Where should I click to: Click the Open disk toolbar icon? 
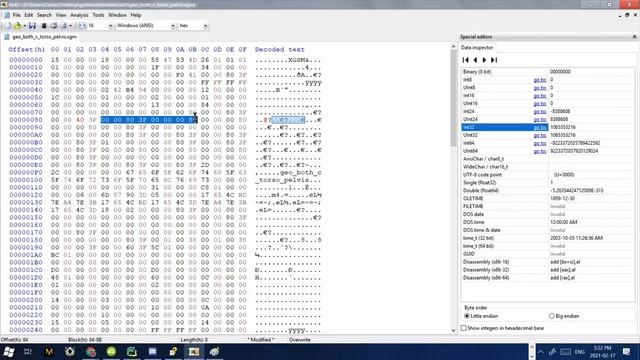[54, 26]
